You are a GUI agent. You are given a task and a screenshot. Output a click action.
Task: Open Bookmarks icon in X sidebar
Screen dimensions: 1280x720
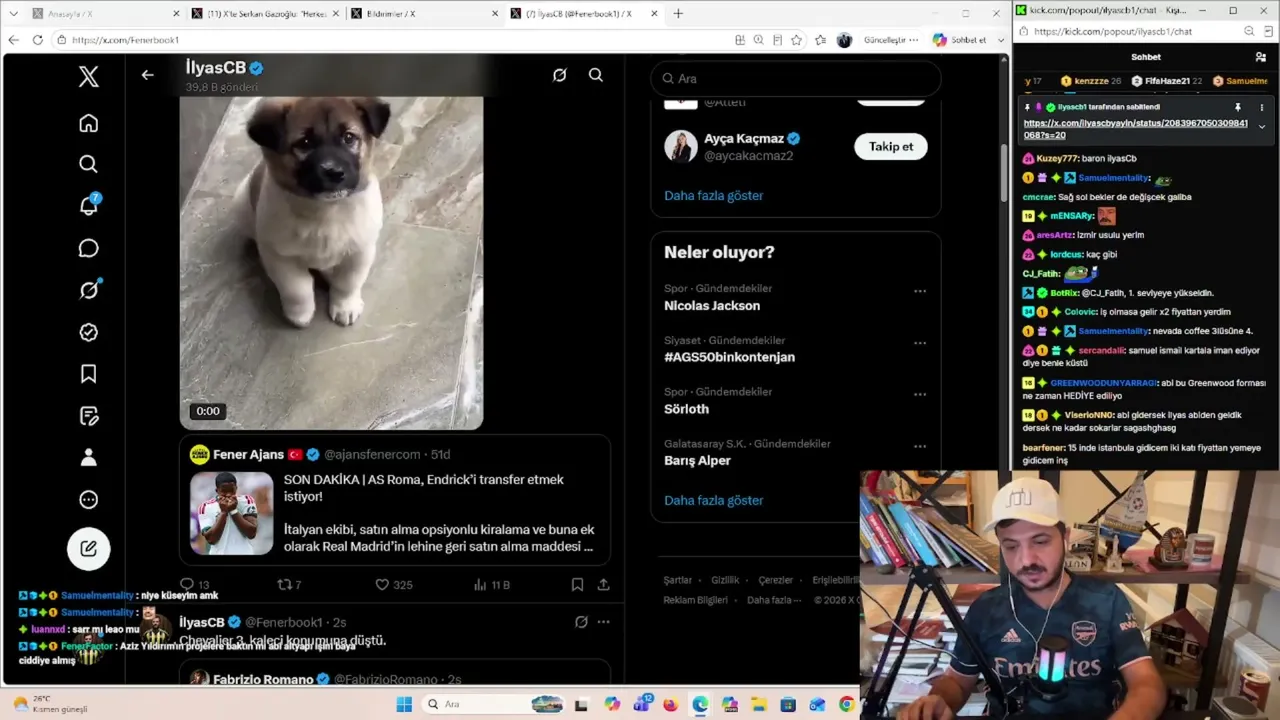click(x=89, y=374)
